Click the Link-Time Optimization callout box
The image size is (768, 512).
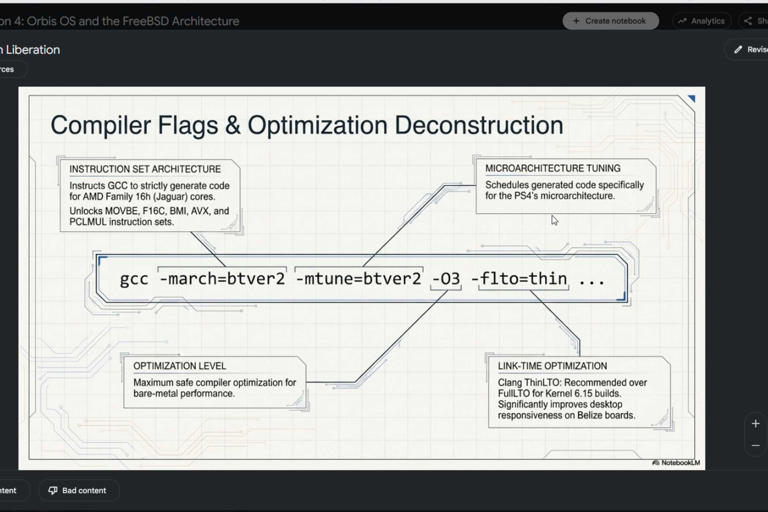[x=579, y=391]
